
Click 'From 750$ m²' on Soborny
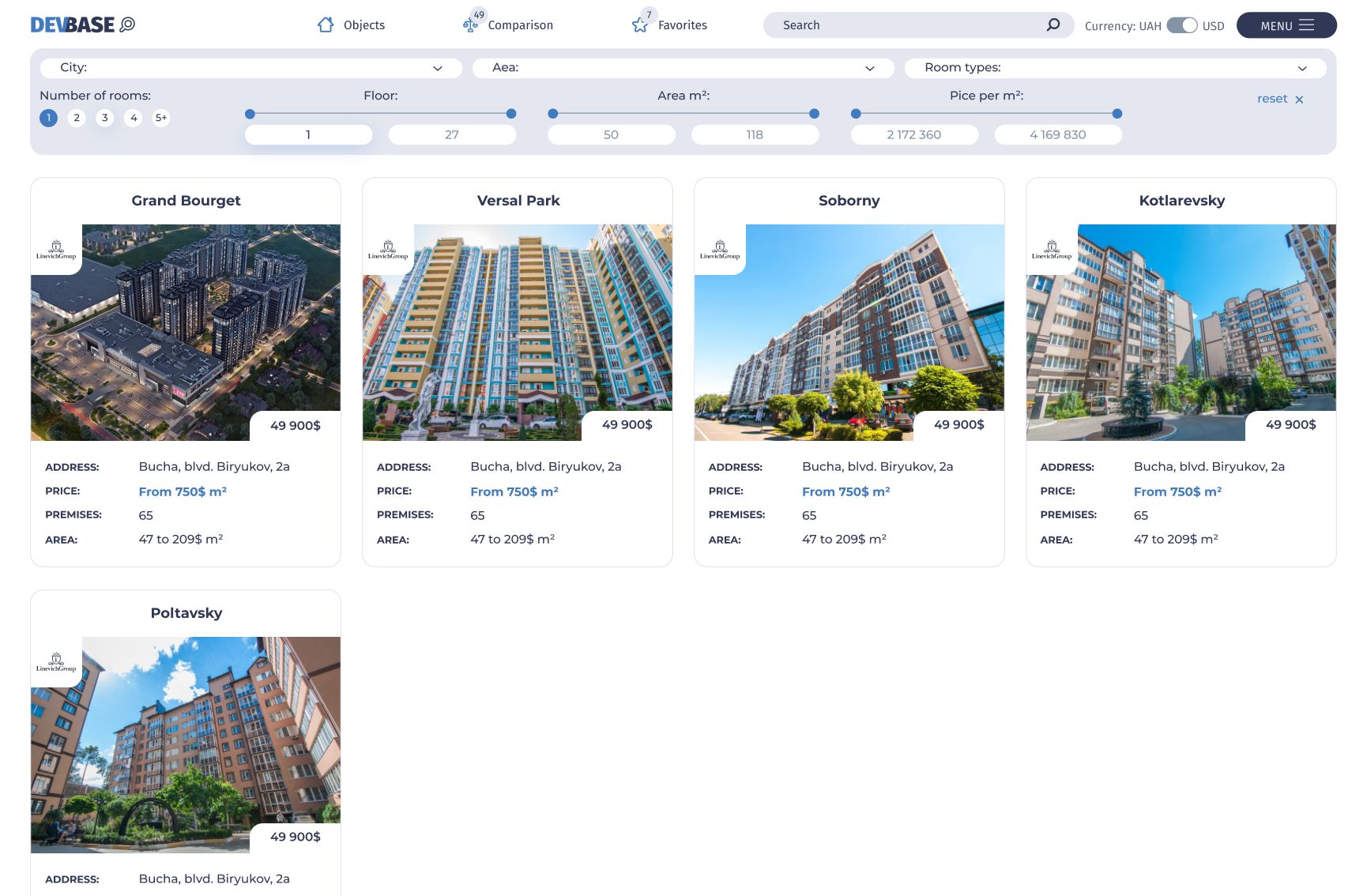point(846,491)
